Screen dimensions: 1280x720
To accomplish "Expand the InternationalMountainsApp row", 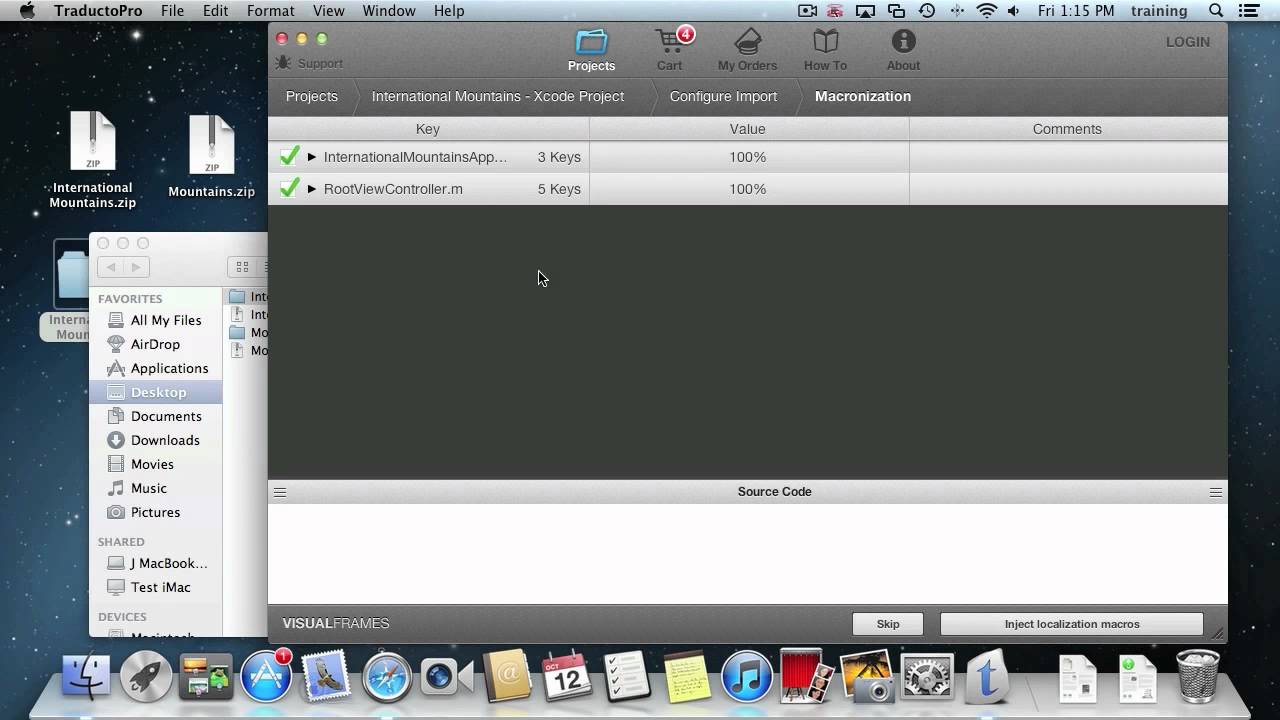I will coord(312,157).
